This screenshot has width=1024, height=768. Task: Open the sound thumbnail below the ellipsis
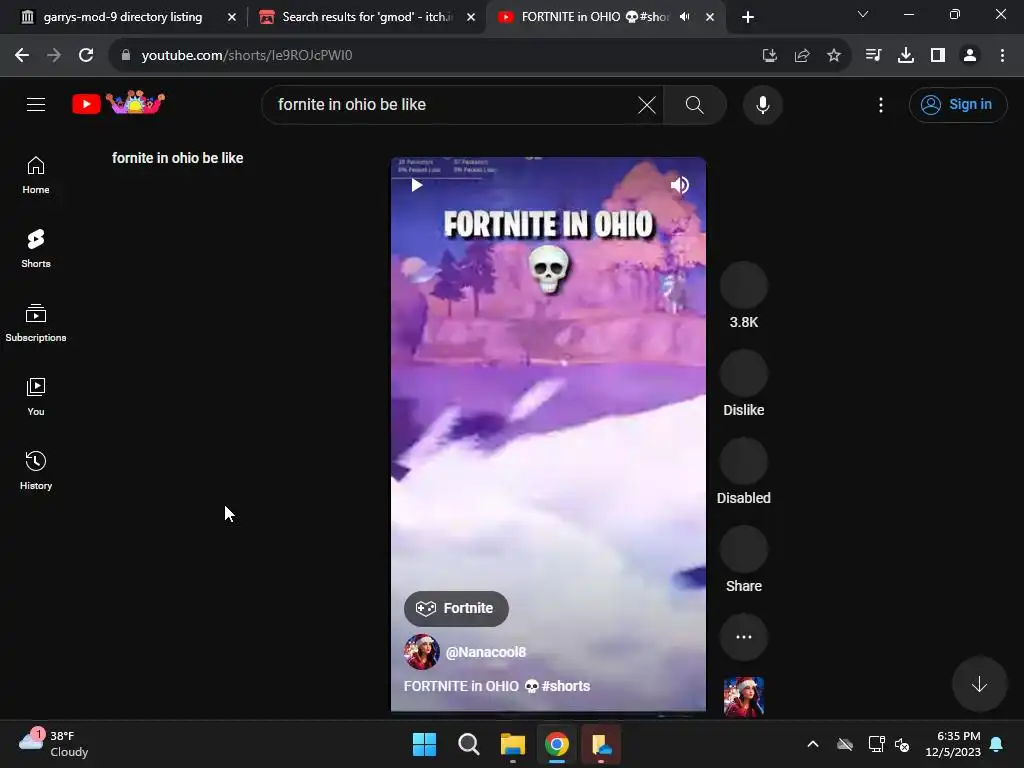click(x=743, y=697)
